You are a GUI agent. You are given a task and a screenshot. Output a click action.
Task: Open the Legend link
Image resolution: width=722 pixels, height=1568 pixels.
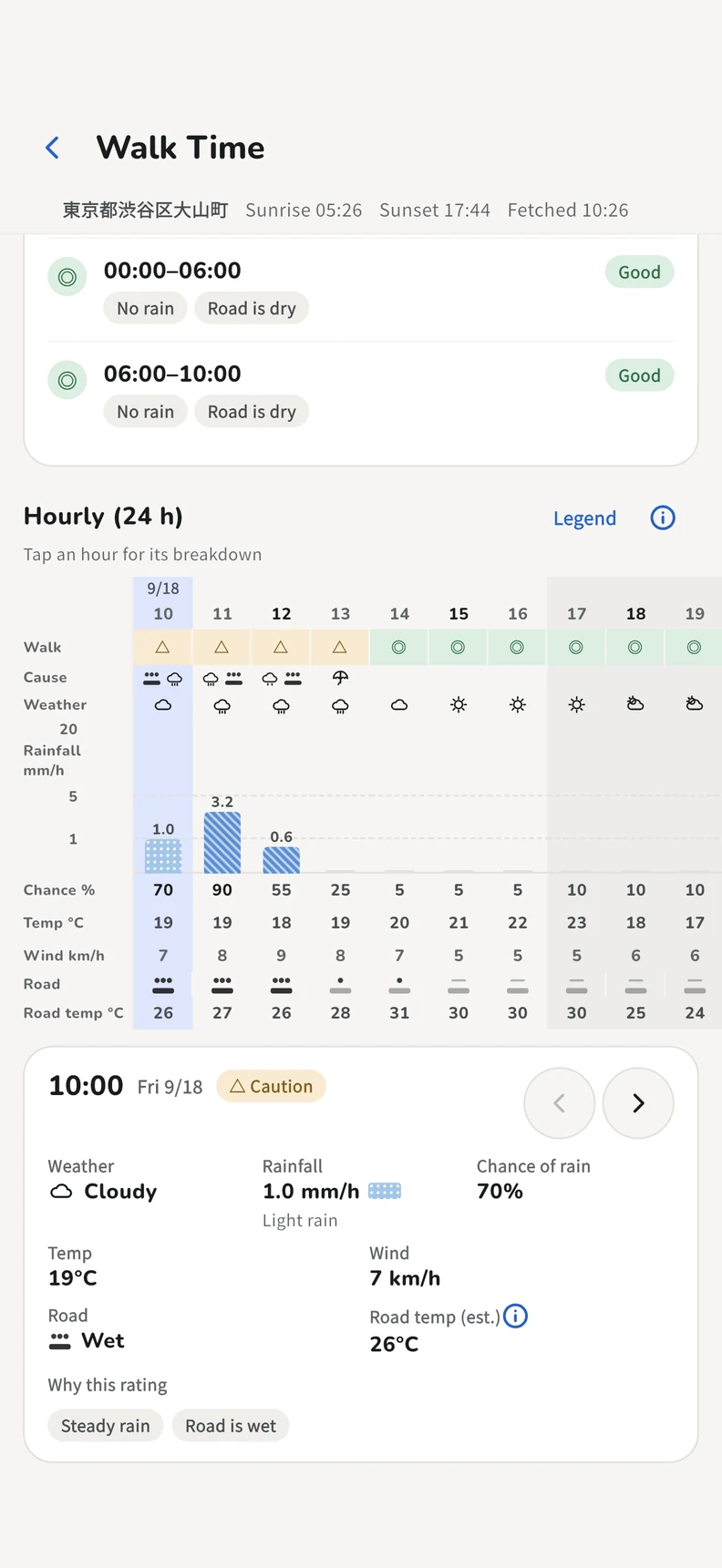[584, 518]
